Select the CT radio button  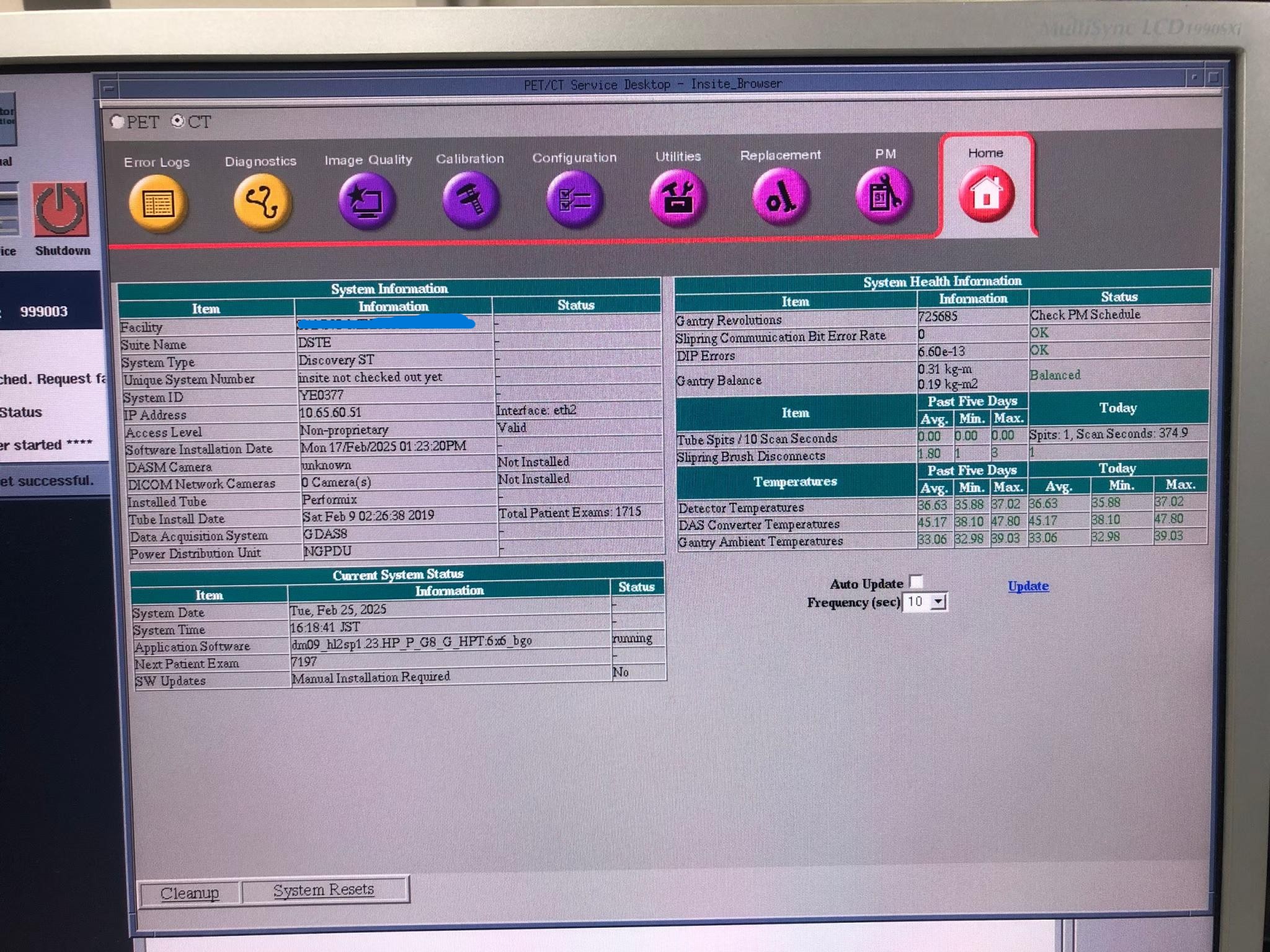pos(178,121)
